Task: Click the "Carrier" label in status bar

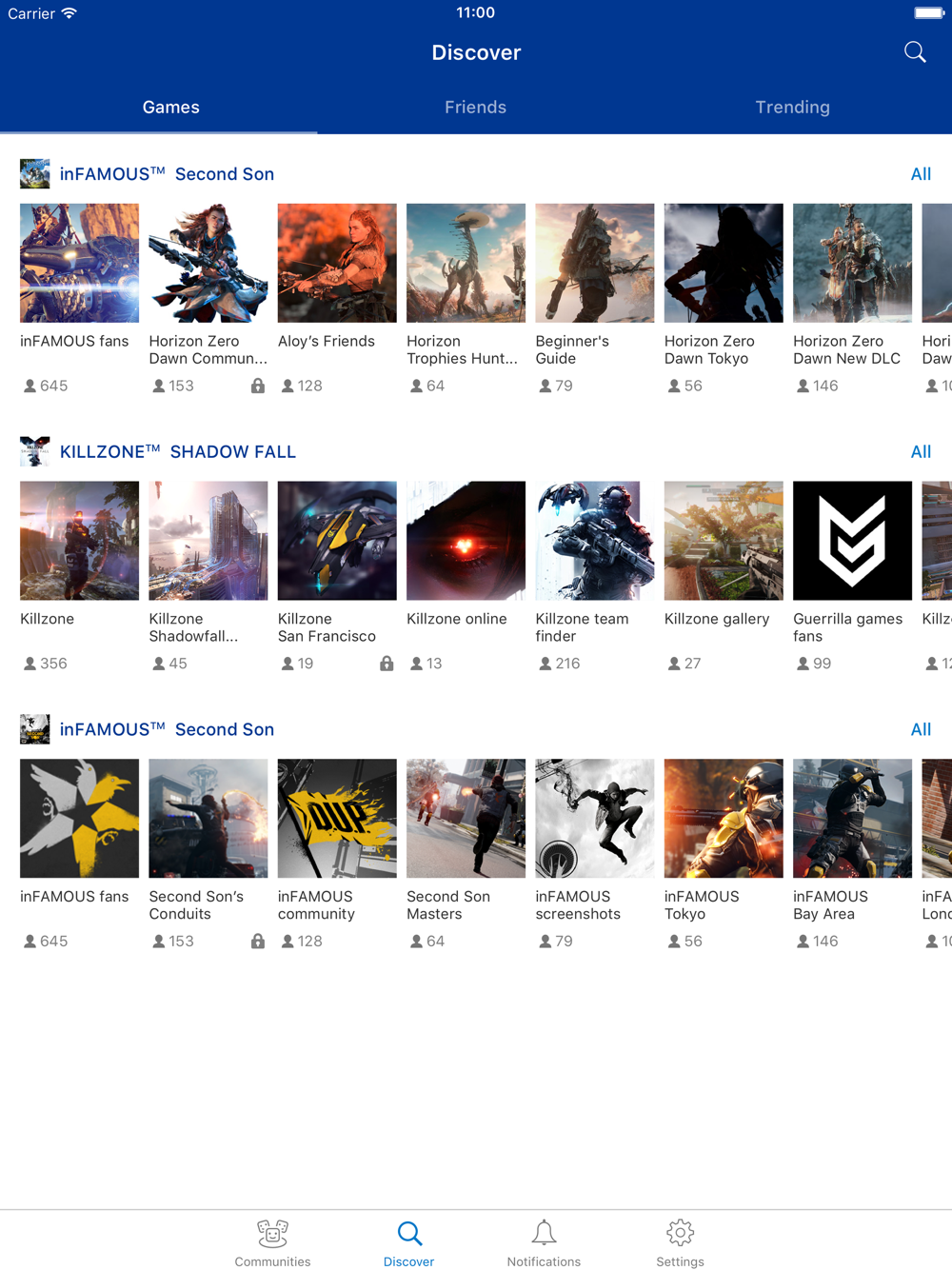Action: pyautogui.click(x=31, y=13)
